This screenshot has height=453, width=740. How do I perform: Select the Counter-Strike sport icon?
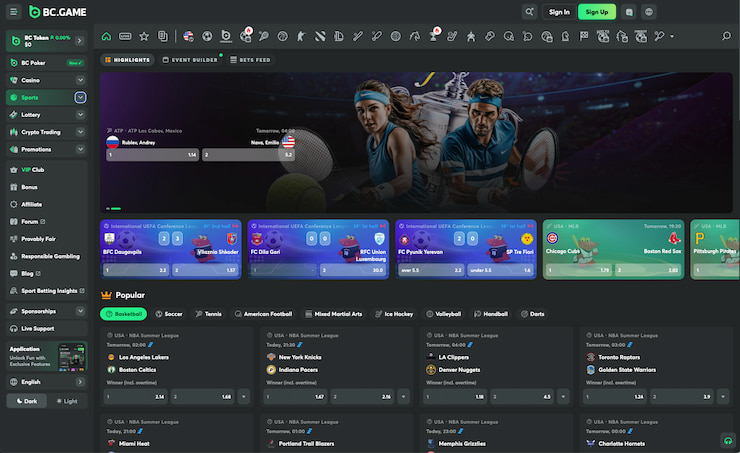pos(301,36)
